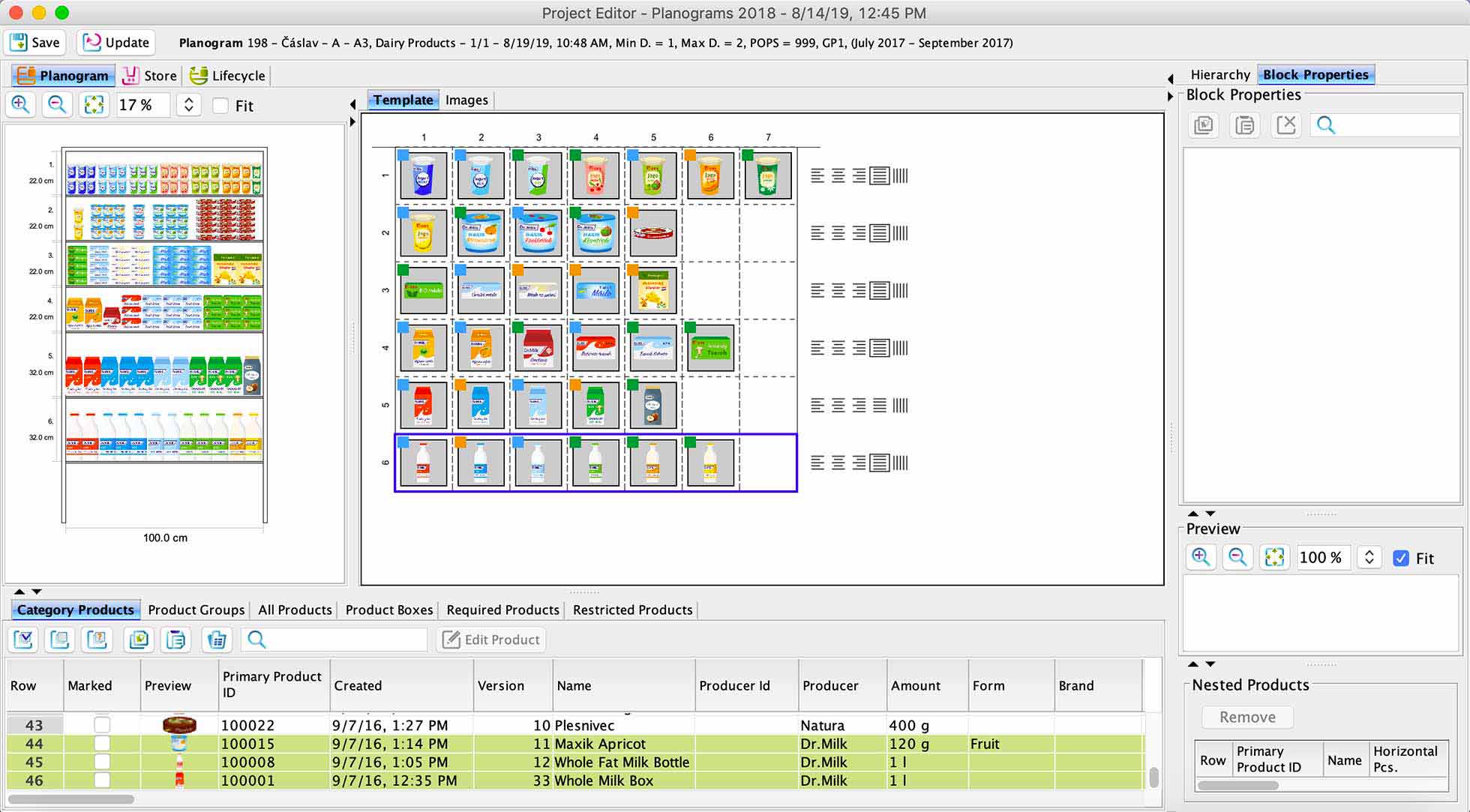Uncheck Fit checkbox in Preview panel
Screen dimensions: 1470x812
(x=1400, y=558)
